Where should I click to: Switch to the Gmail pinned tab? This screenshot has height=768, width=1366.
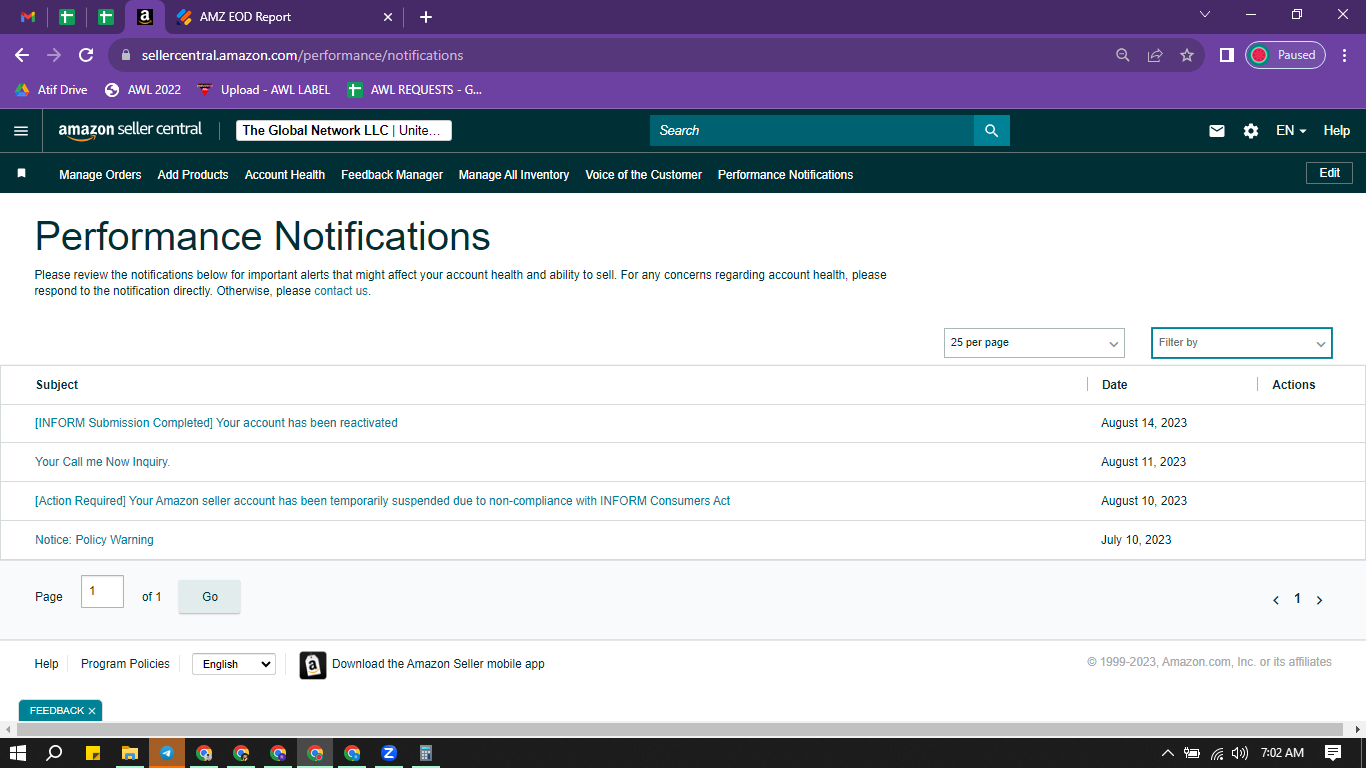28,17
